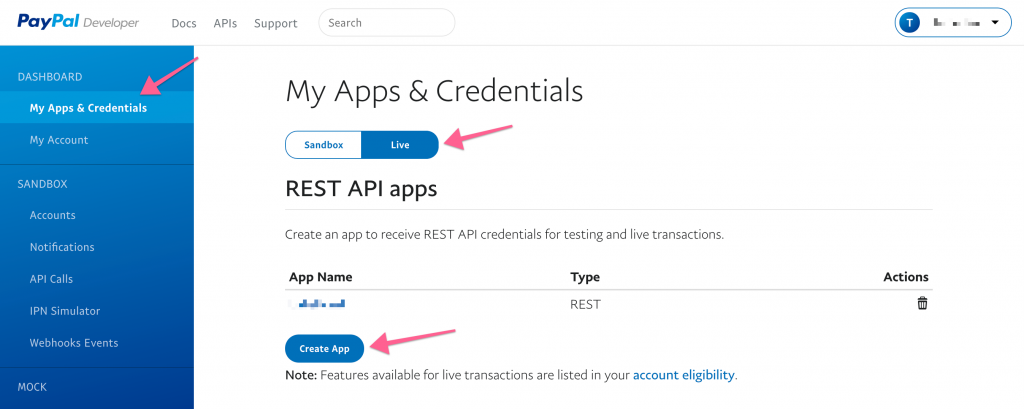The height and width of the screenshot is (409, 1024).
Task: Open the blurred REST app name link
Action: pyautogui.click(x=317, y=303)
